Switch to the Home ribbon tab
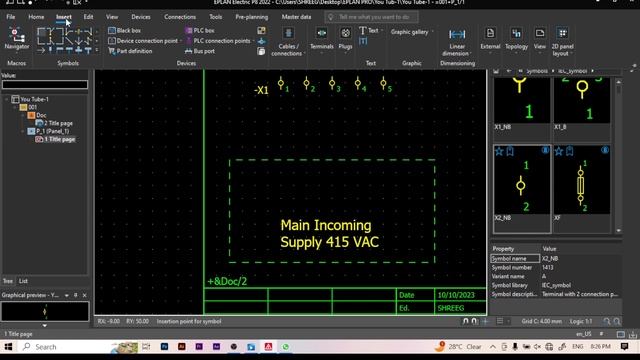The width and height of the screenshot is (640, 360). (x=36, y=17)
